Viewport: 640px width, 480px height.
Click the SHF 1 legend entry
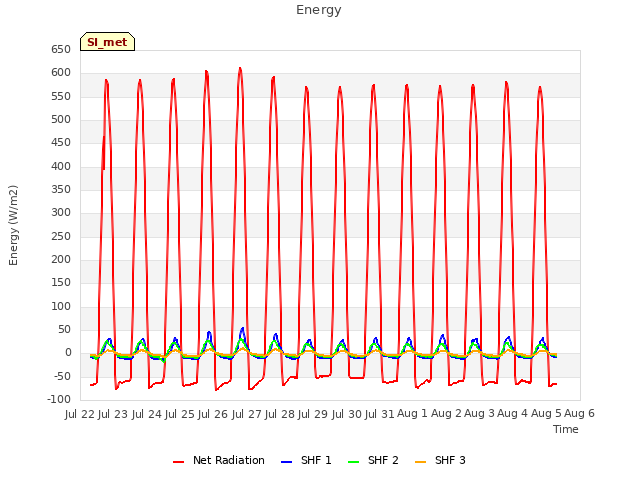click(x=306, y=460)
